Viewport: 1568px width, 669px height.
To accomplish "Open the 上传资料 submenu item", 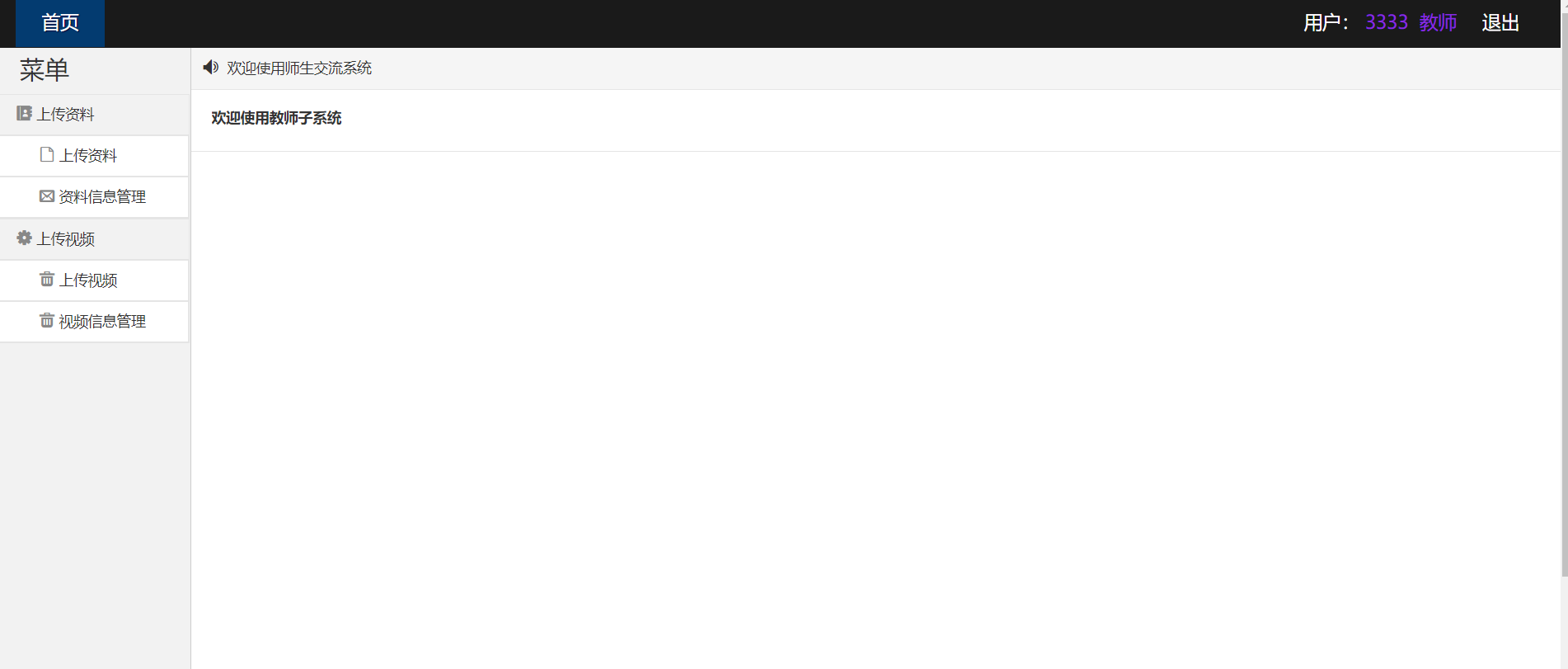I will pos(94,156).
